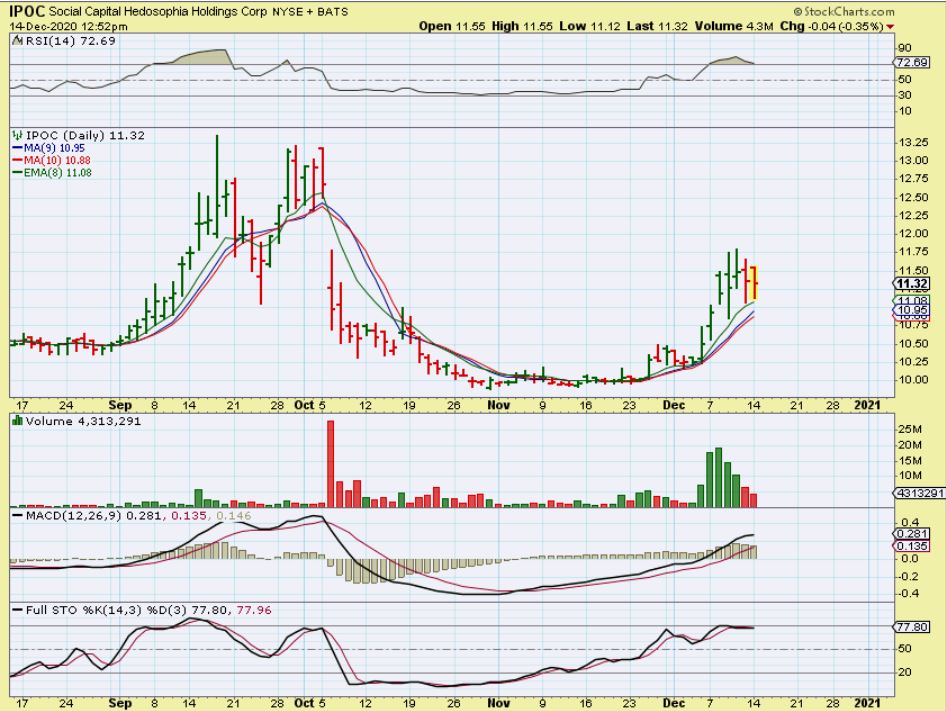Click the 25M volume axis label
This screenshot has width=946, height=711.
[910, 429]
